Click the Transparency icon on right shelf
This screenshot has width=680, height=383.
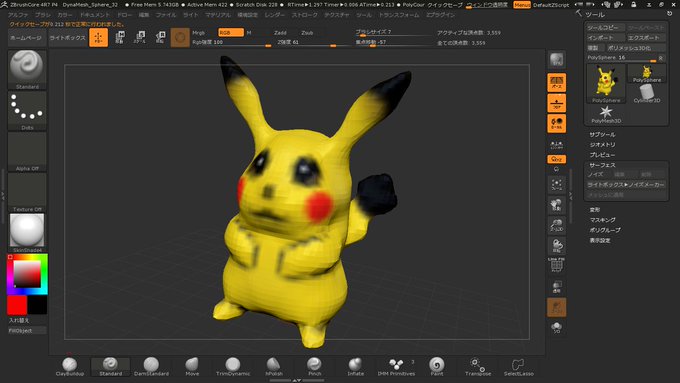[x=556, y=287]
